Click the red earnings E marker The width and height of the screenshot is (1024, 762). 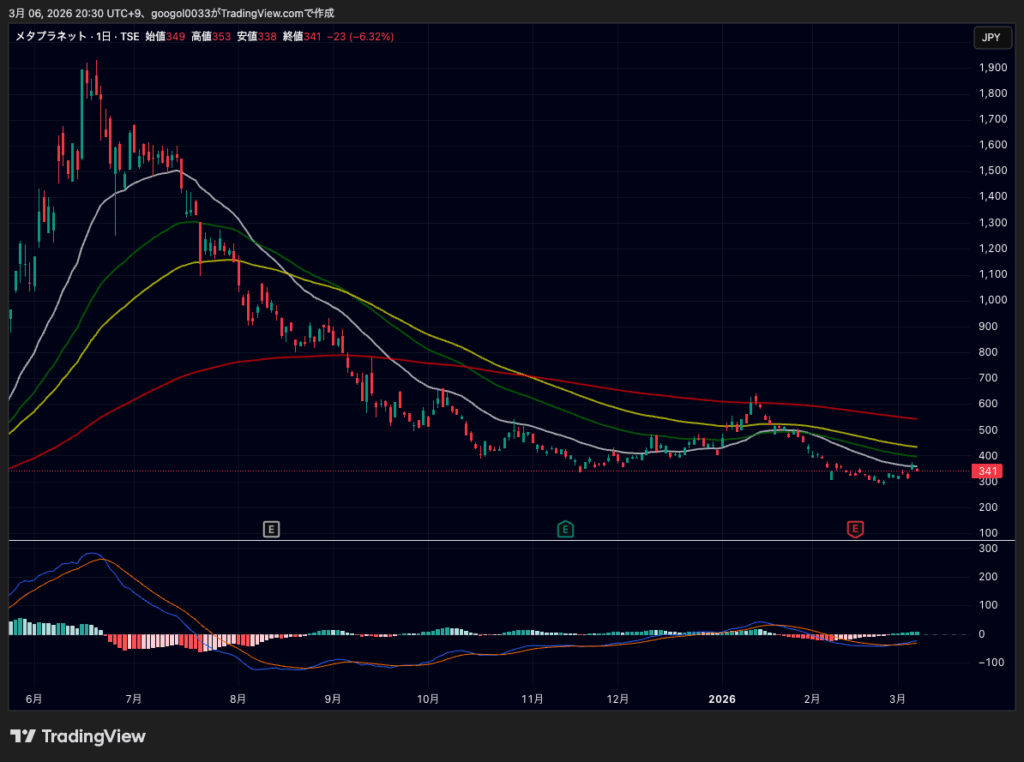click(x=855, y=529)
